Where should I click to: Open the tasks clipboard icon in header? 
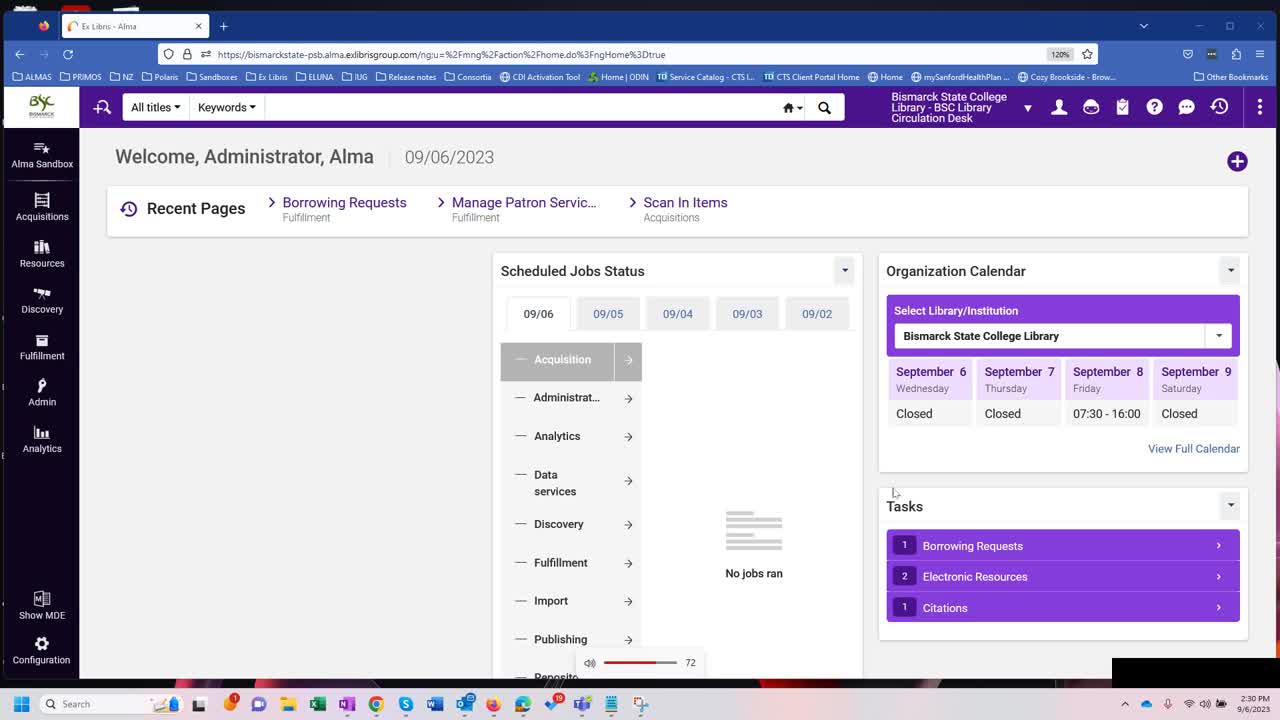(1123, 107)
